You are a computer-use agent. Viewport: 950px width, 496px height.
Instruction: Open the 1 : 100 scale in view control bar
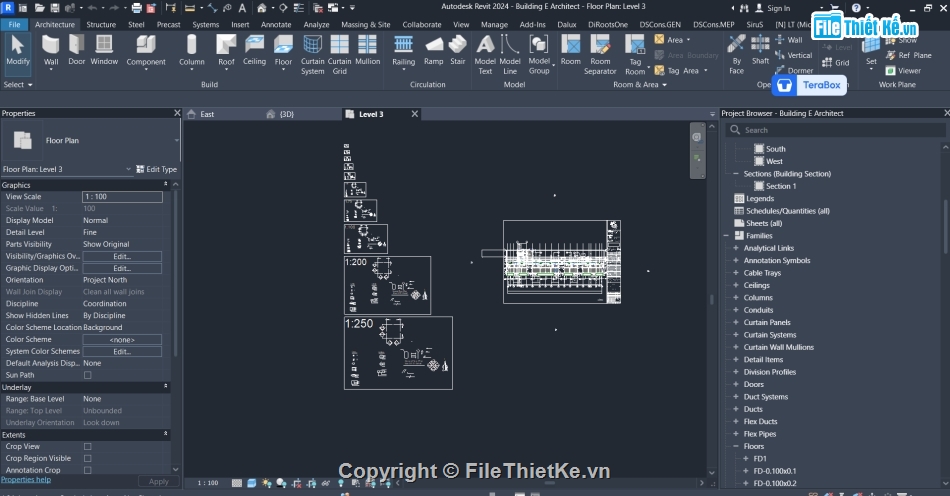coord(208,483)
